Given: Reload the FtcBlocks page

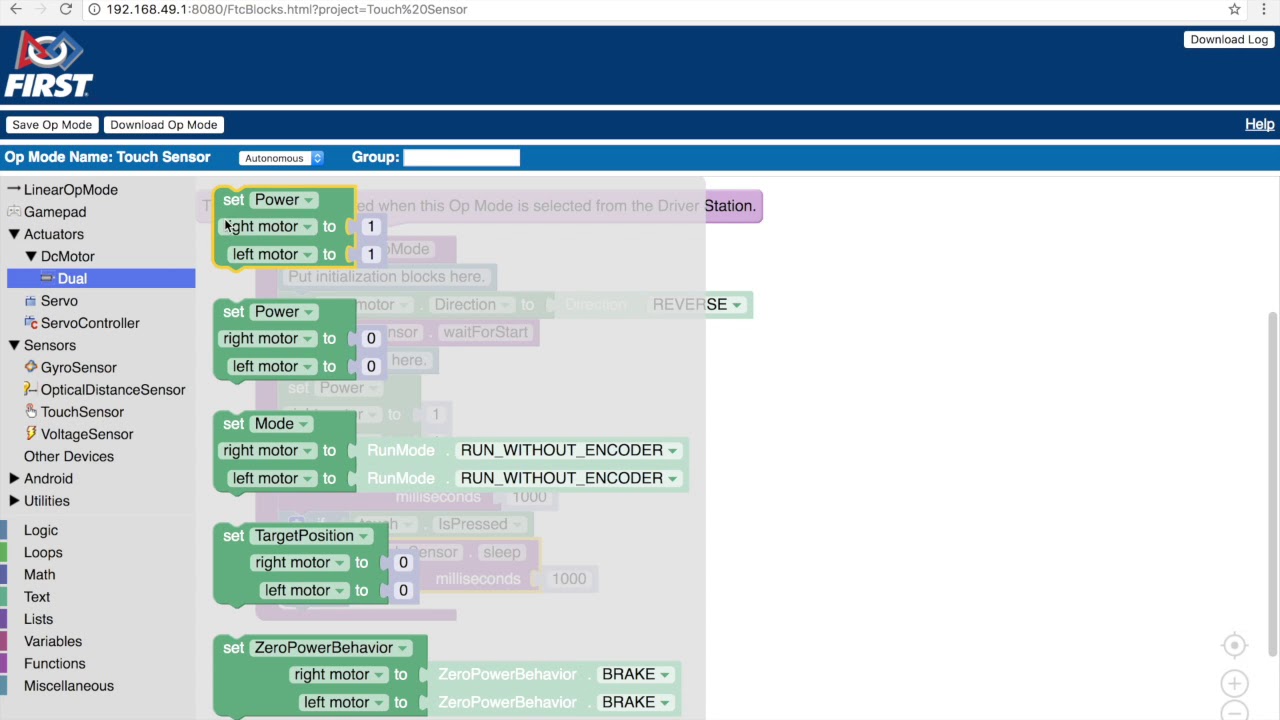Looking at the screenshot, I should [x=65, y=9].
